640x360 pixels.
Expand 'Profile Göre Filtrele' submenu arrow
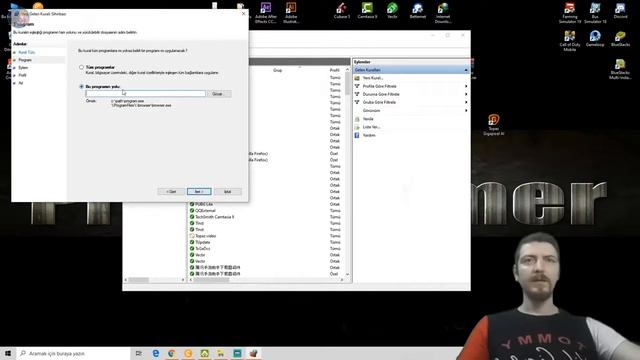[x=466, y=86]
